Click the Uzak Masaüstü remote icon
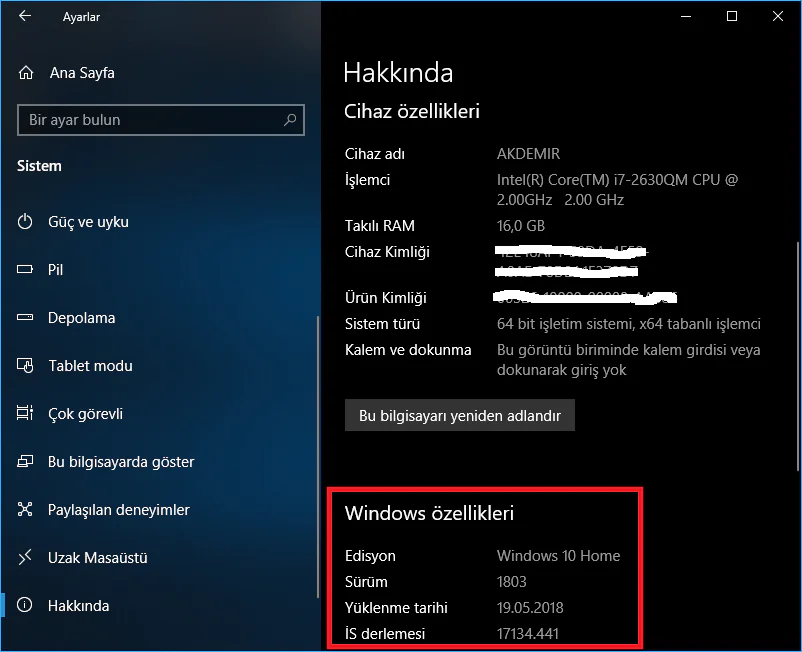The image size is (802, 652). point(25,557)
